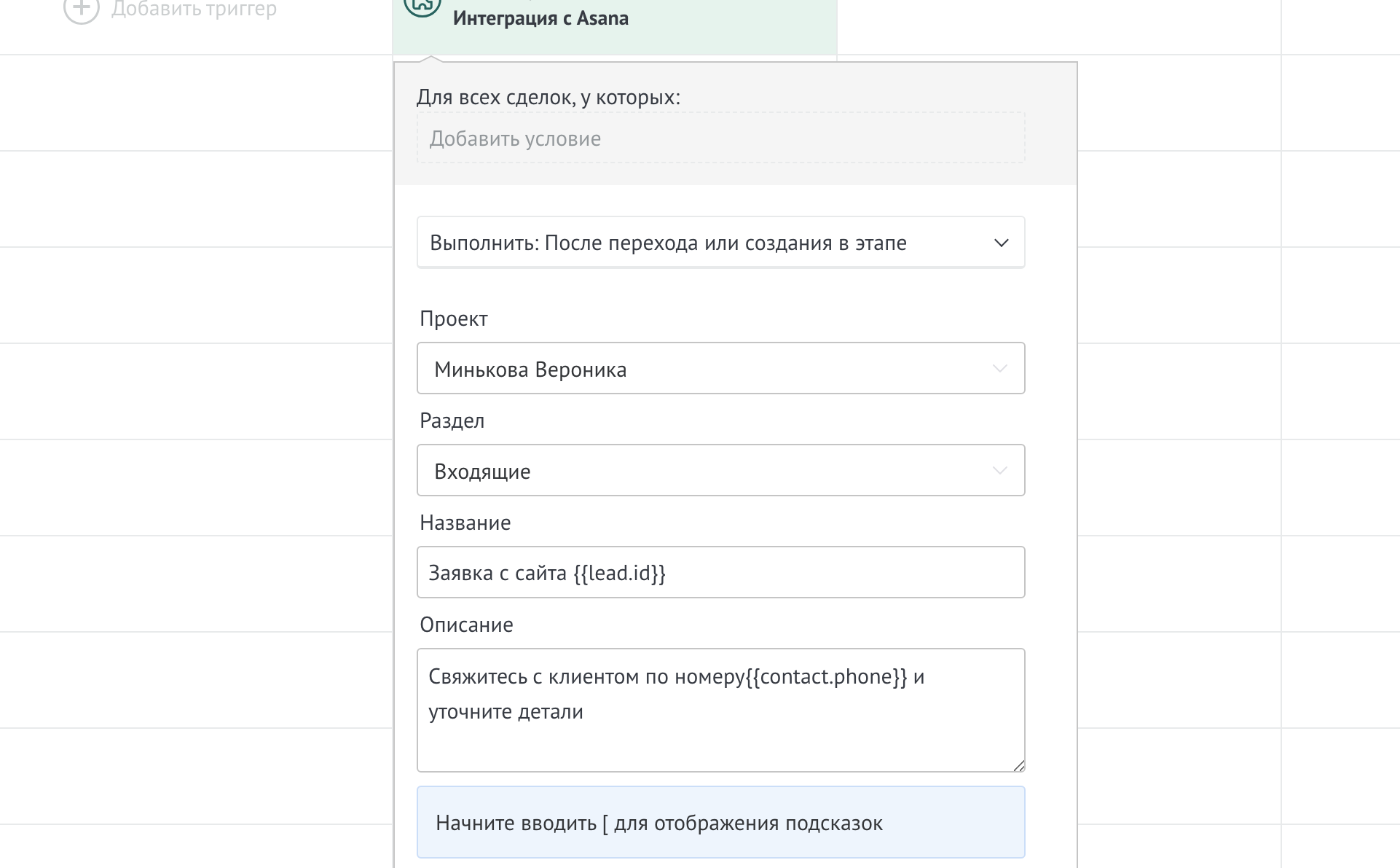Click the chevron of the Раздел selector

click(999, 470)
